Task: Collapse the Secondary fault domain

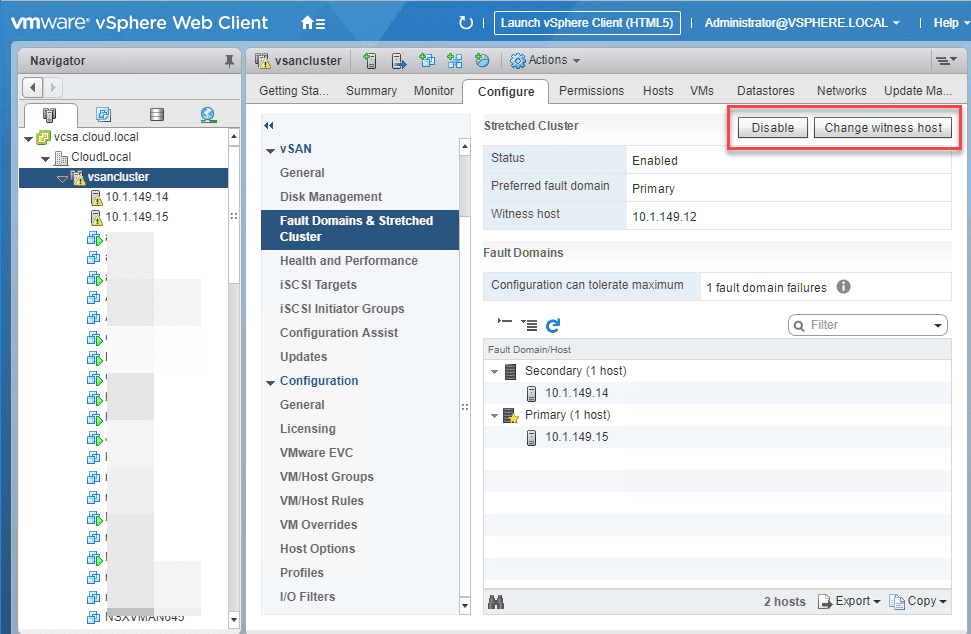Action: coord(494,371)
